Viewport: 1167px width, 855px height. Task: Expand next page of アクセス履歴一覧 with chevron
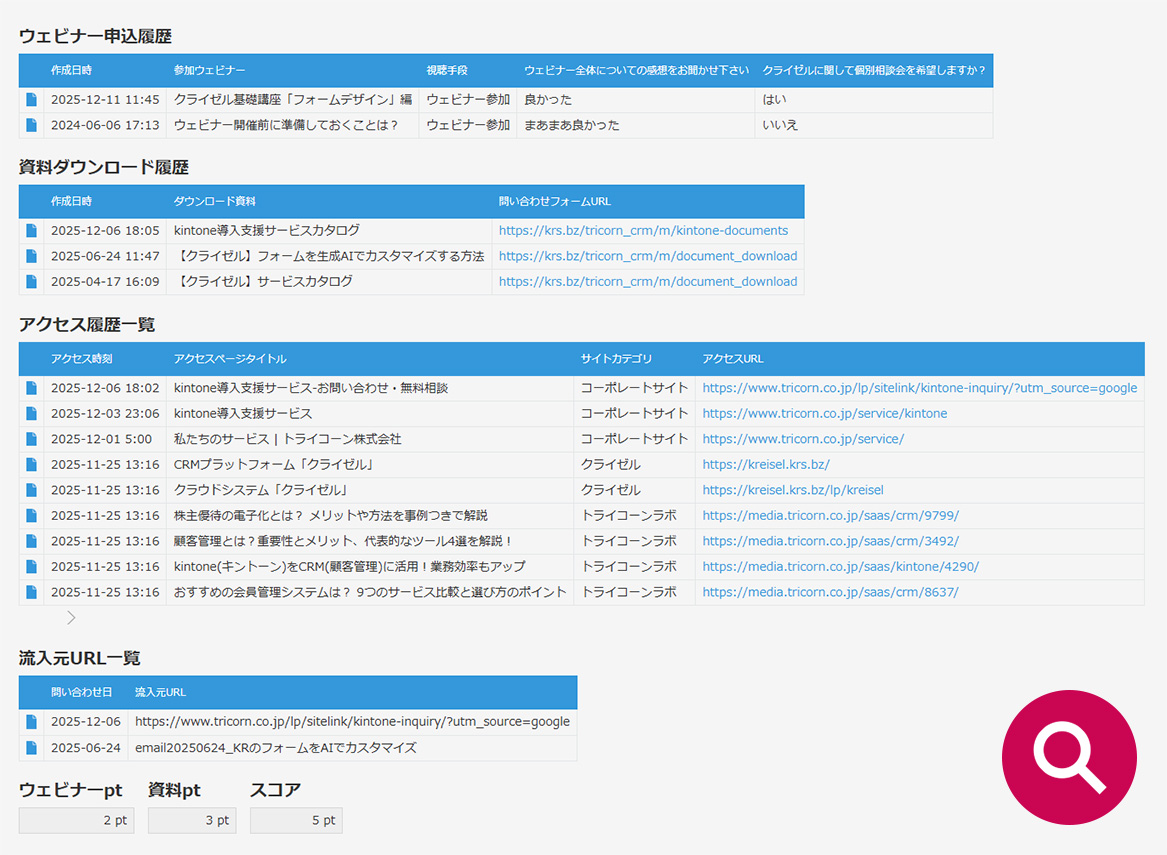tap(71, 618)
